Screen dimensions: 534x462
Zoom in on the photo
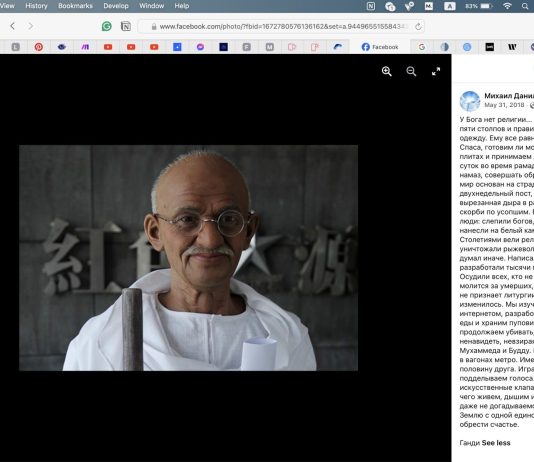pyautogui.click(x=387, y=71)
